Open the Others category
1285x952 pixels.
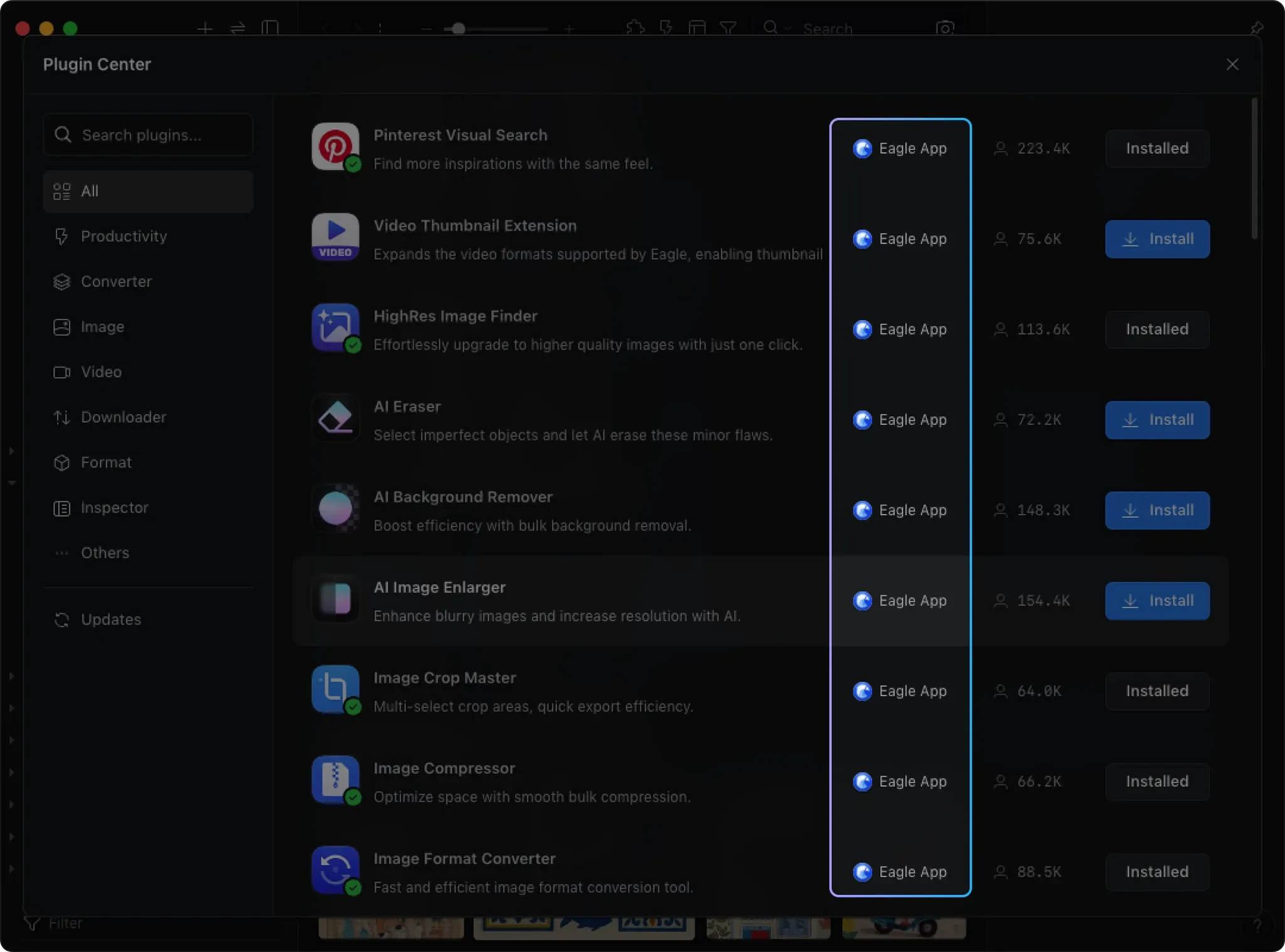coord(148,553)
